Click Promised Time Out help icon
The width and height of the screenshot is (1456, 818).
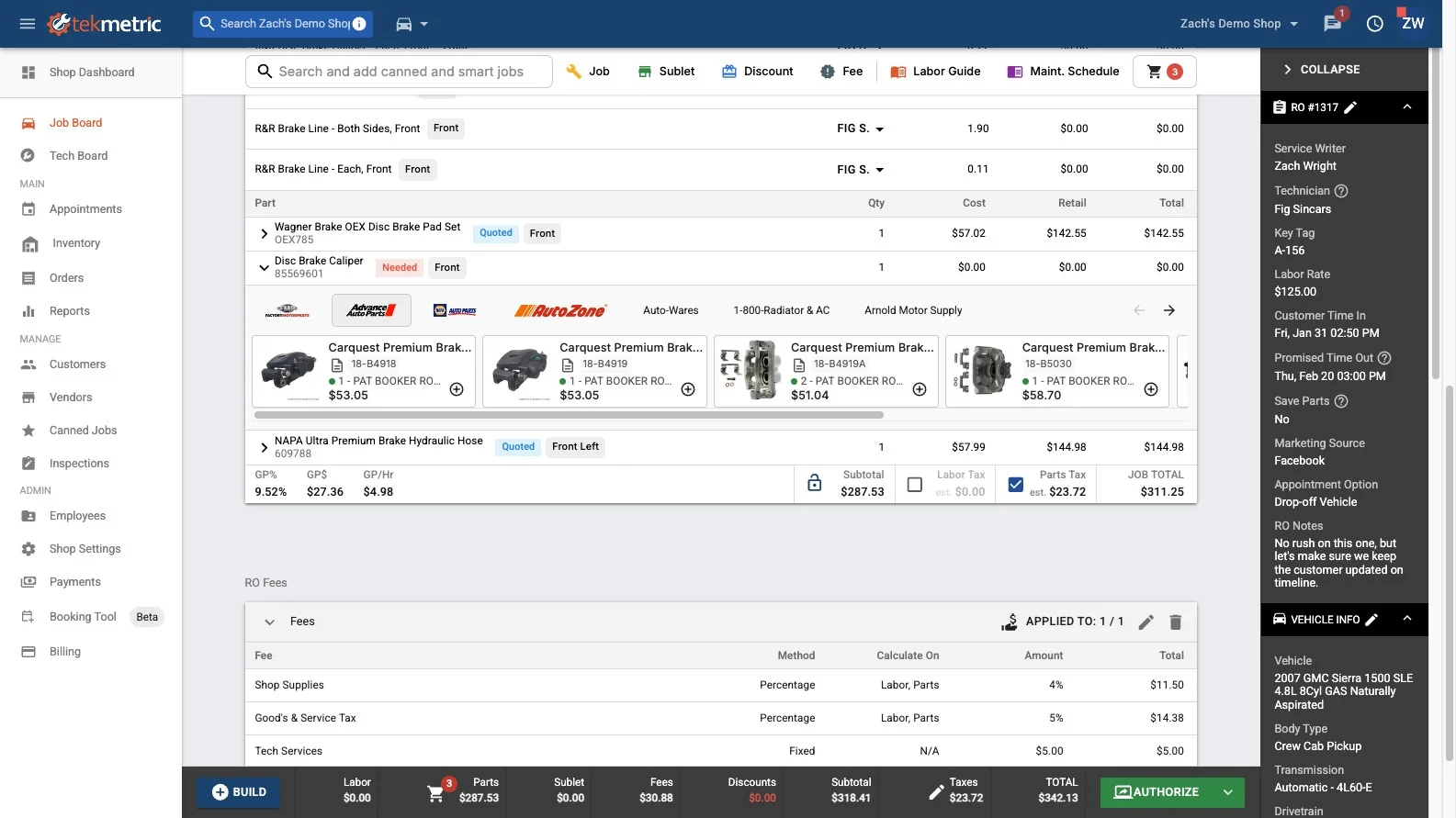(x=1384, y=358)
